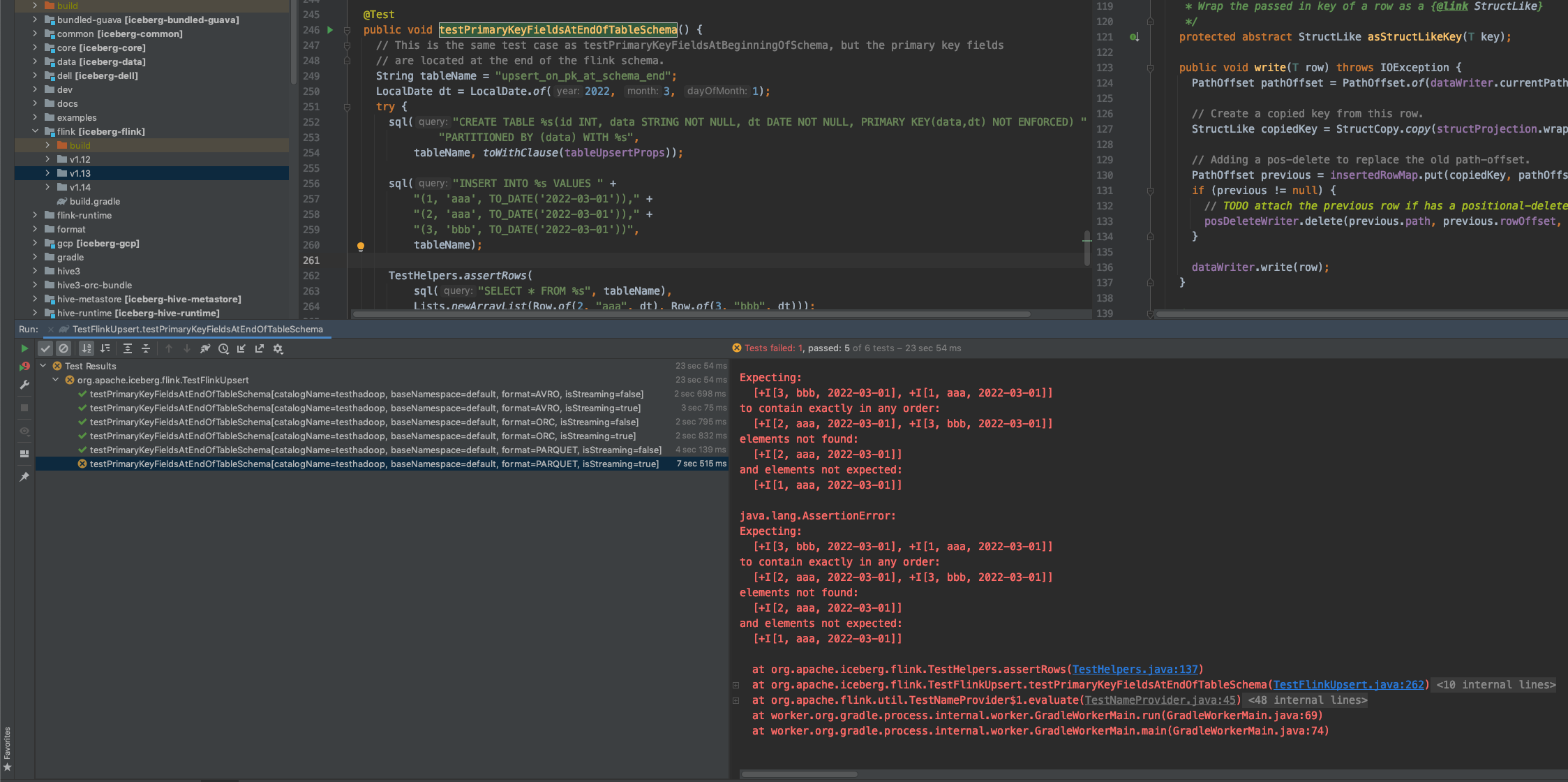Open test runner settings gear
Screen dimensions: 1568x782
click(278, 348)
